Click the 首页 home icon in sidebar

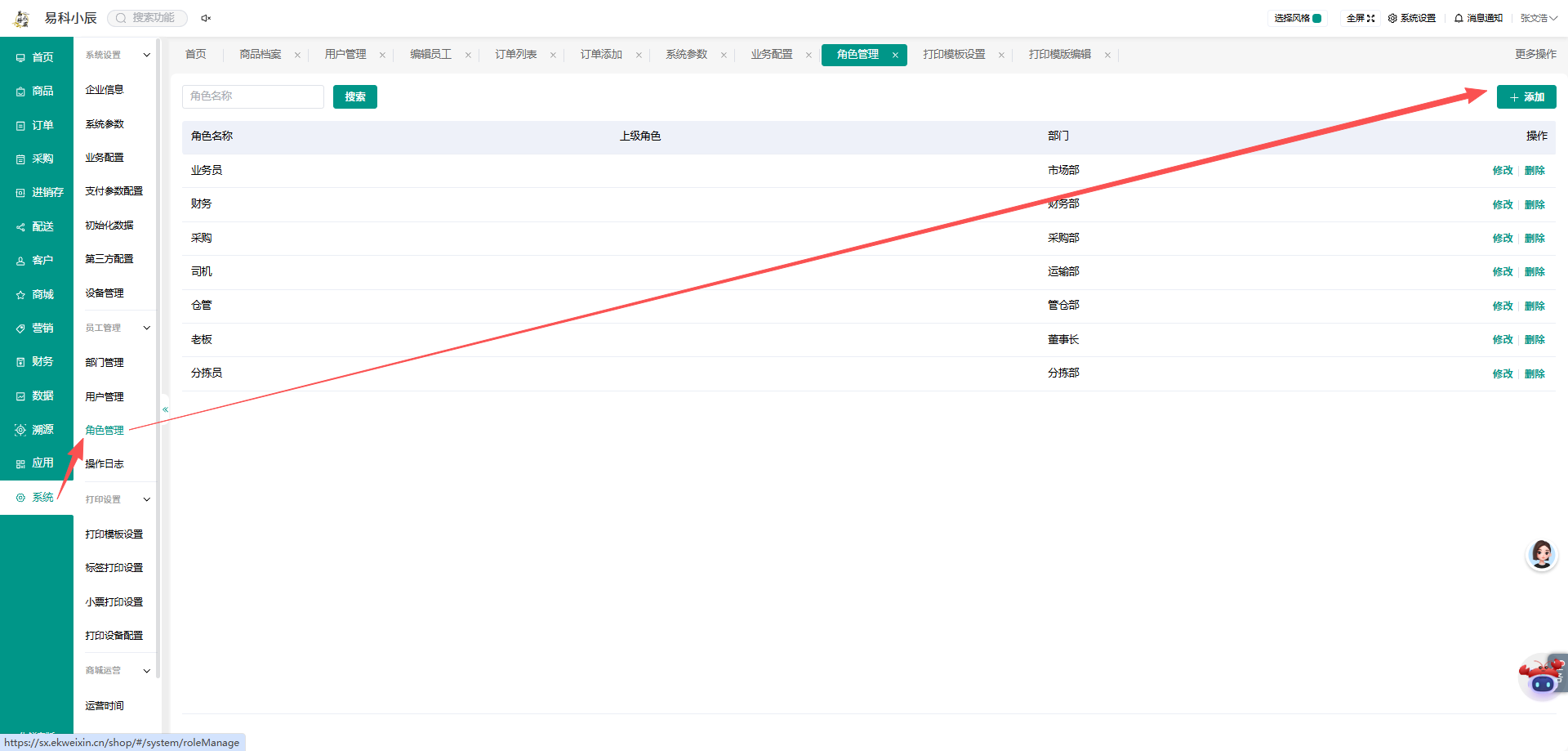coord(20,58)
